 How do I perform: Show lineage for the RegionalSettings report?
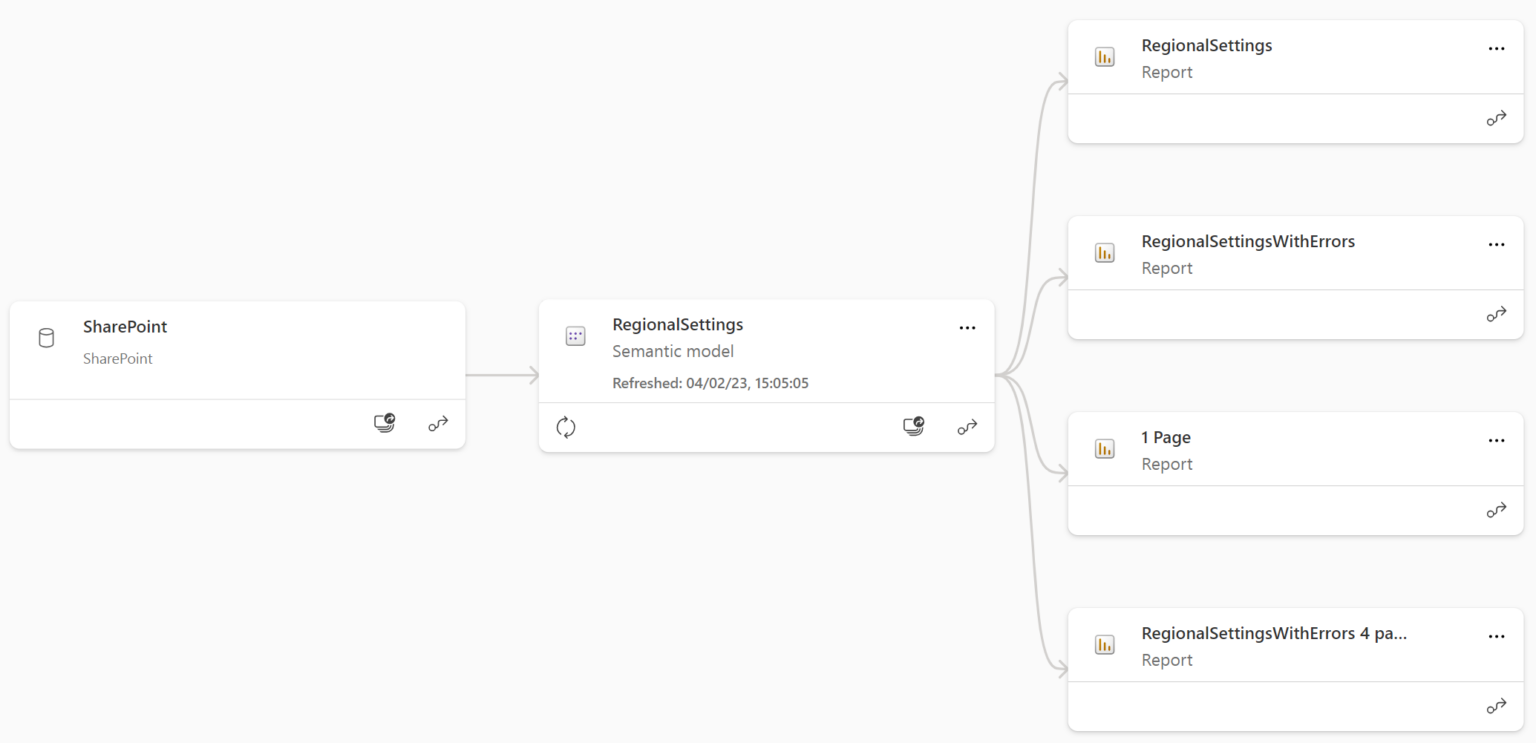tap(1496, 118)
